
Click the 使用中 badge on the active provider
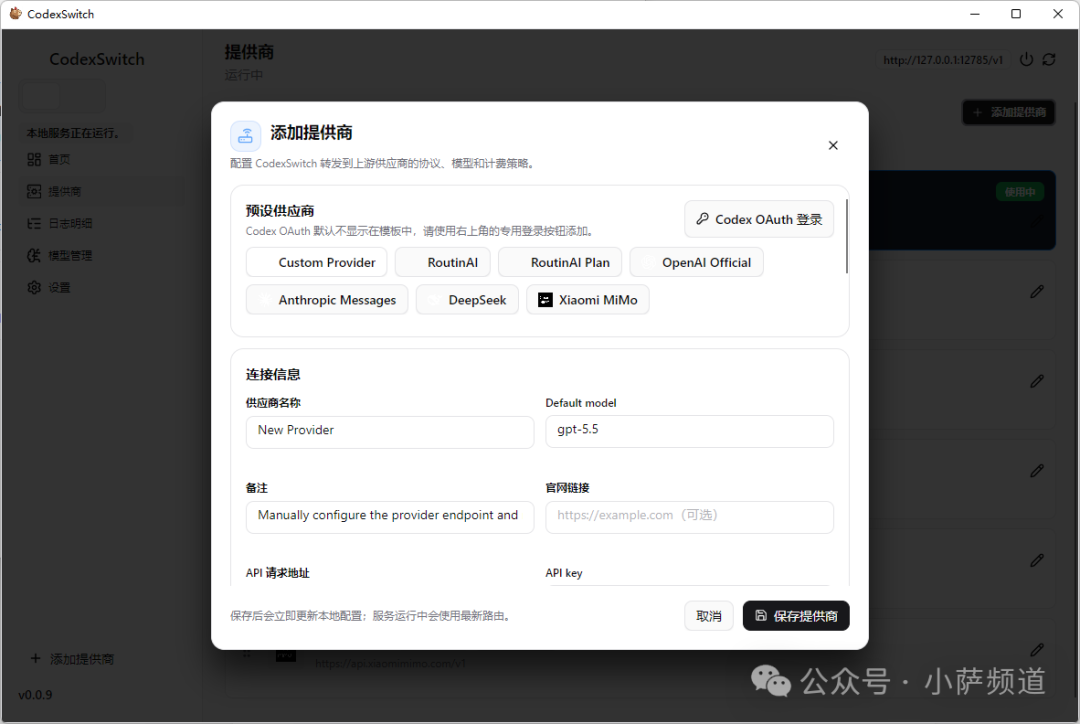coord(1019,192)
